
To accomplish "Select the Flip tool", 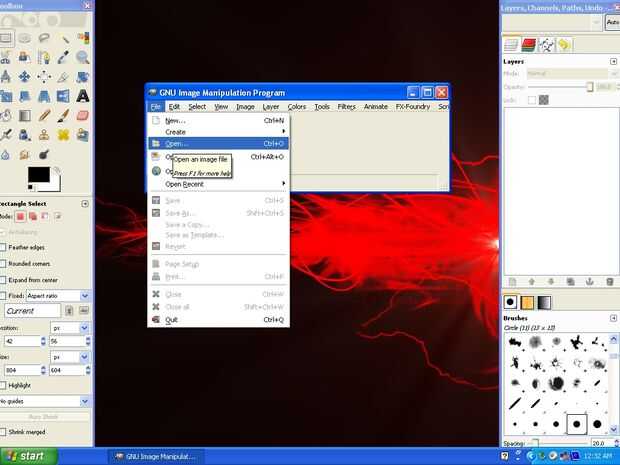I will click(x=63, y=96).
